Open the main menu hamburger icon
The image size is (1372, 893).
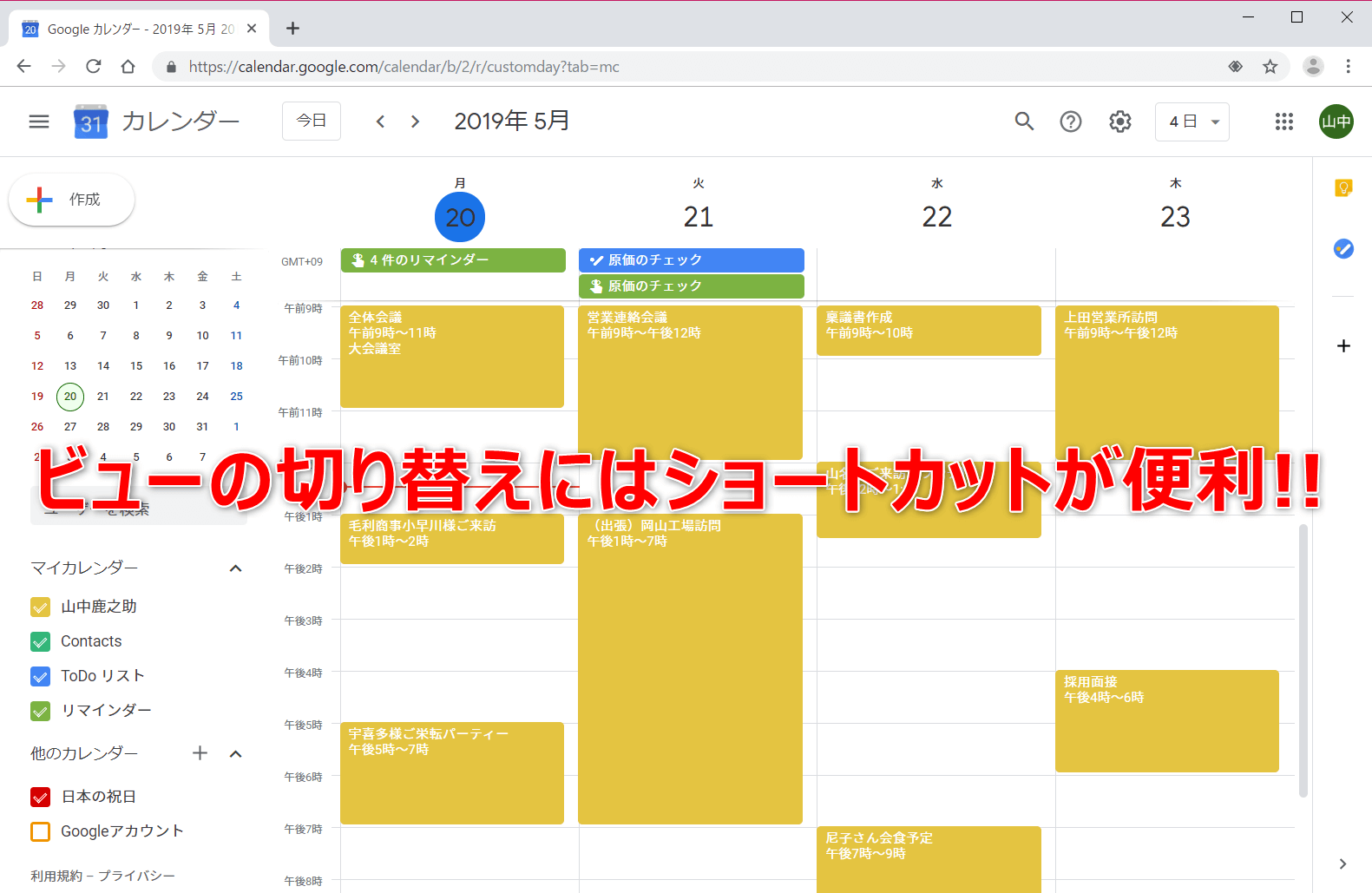39,121
